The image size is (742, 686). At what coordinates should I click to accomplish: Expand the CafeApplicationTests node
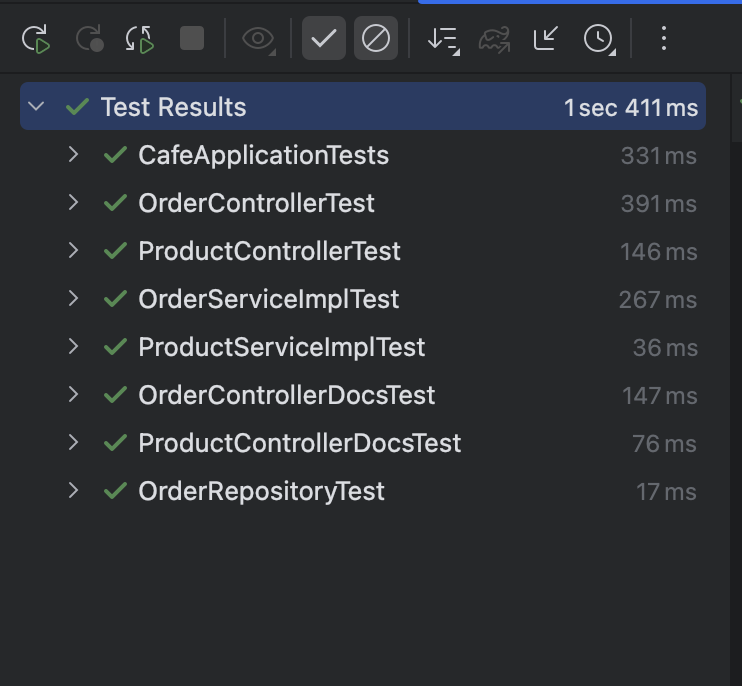tap(73, 155)
